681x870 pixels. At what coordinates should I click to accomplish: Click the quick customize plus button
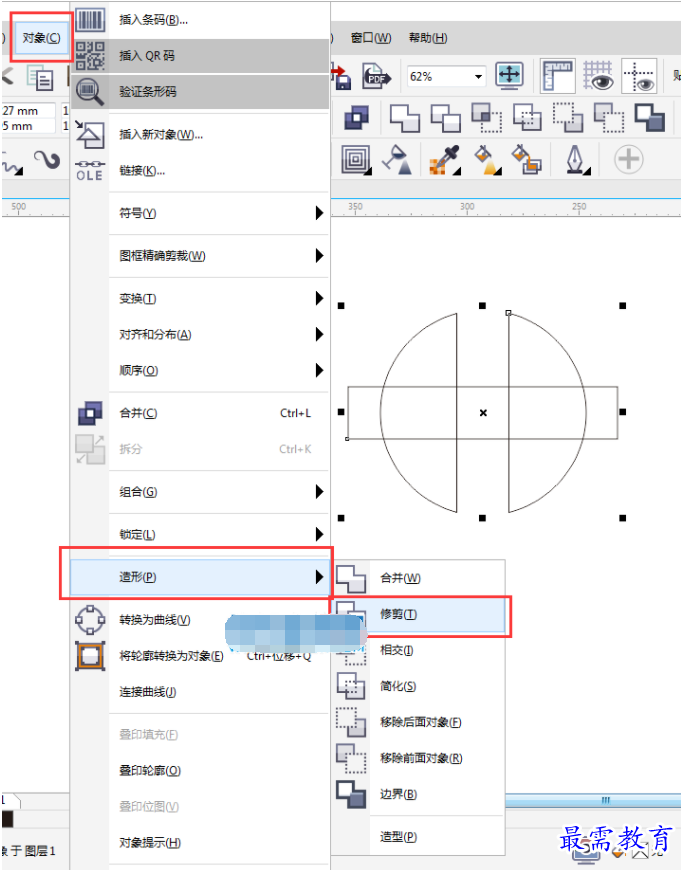click(628, 160)
